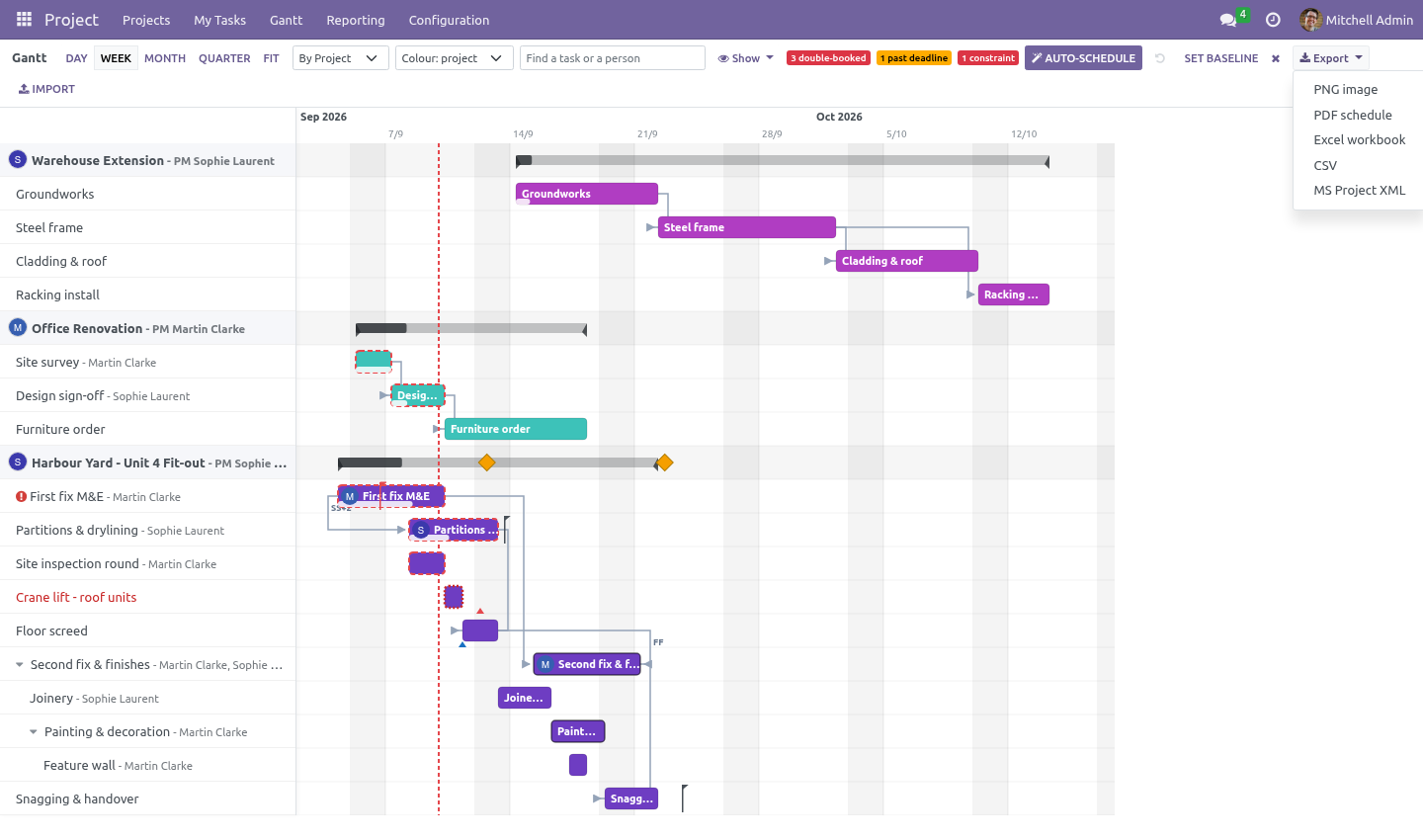Click the Set Baseline button
The height and width of the screenshot is (840, 1423).
point(1221,58)
